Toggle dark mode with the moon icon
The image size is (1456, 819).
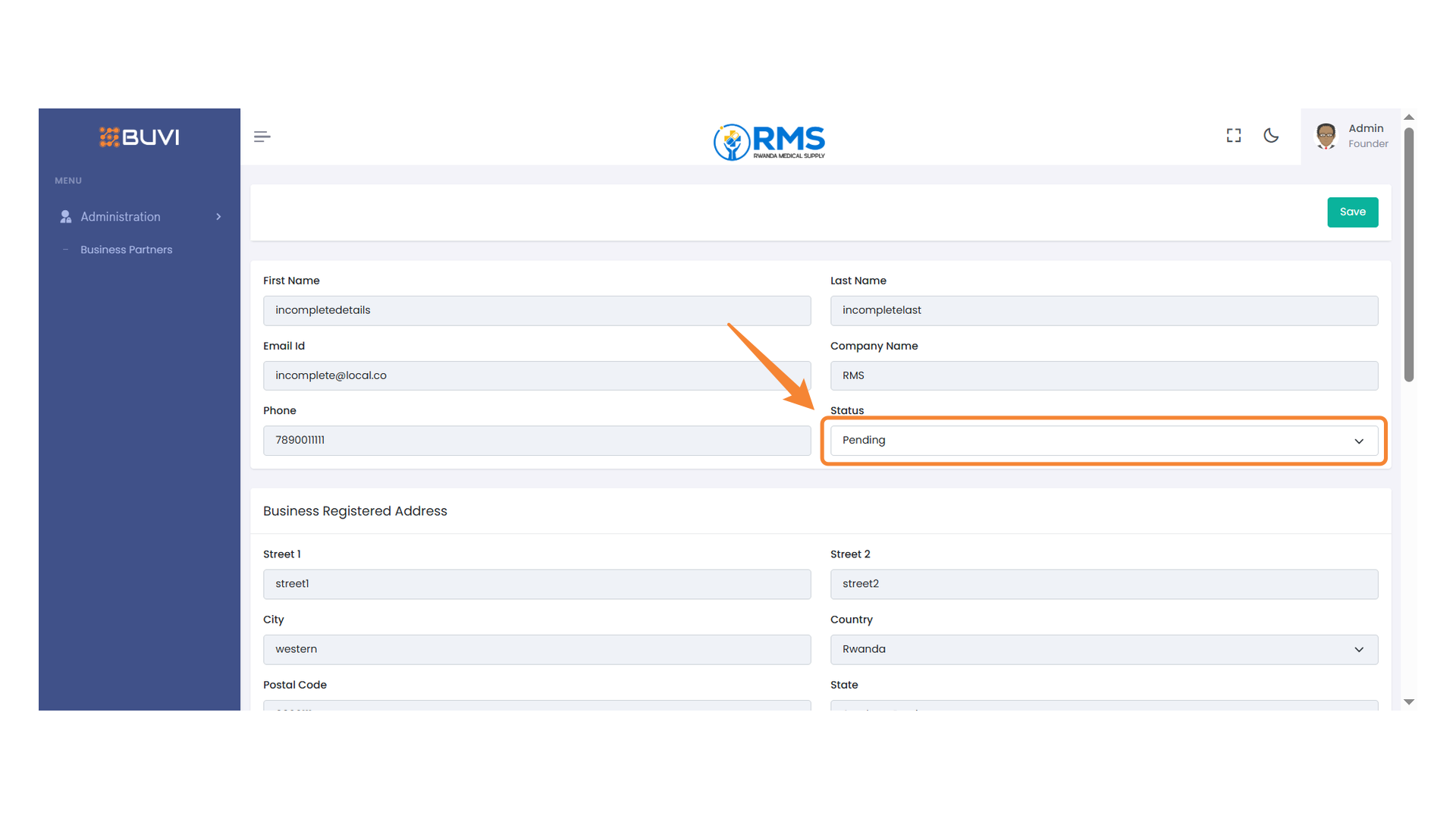[x=1271, y=136]
